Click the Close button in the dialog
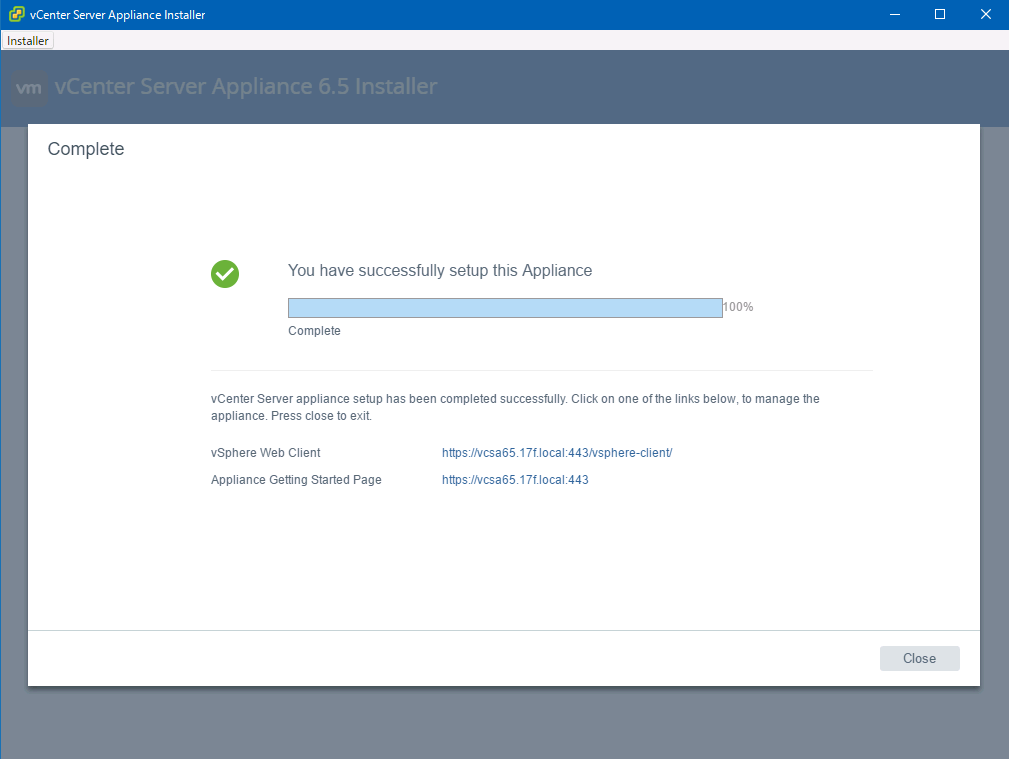Image resolution: width=1009 pixels, height=759 pixels. pyautogui.click(x=919, y=658)
